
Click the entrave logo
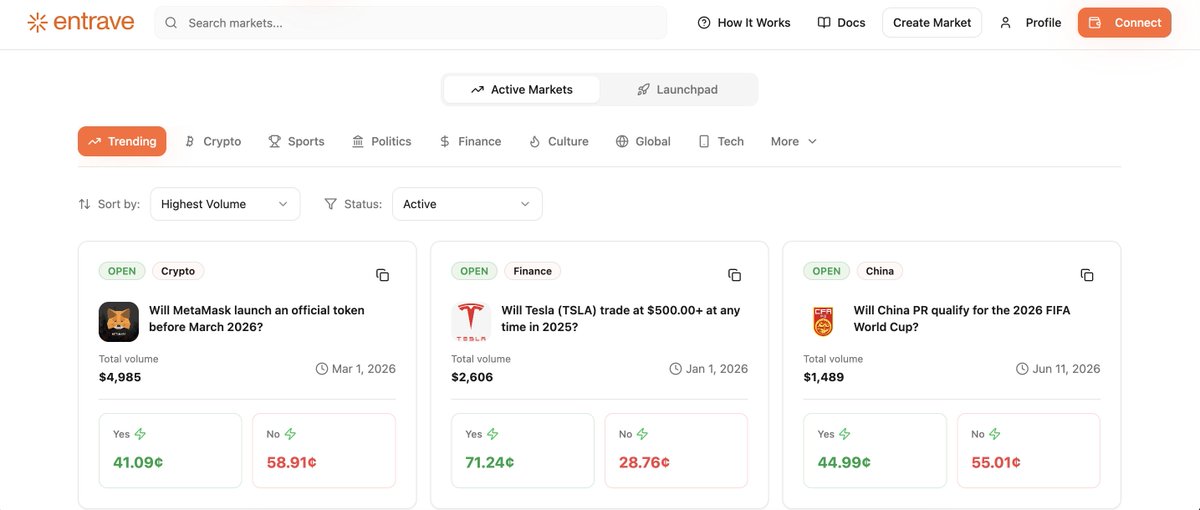pyautogui.click(x=81, y=22)
